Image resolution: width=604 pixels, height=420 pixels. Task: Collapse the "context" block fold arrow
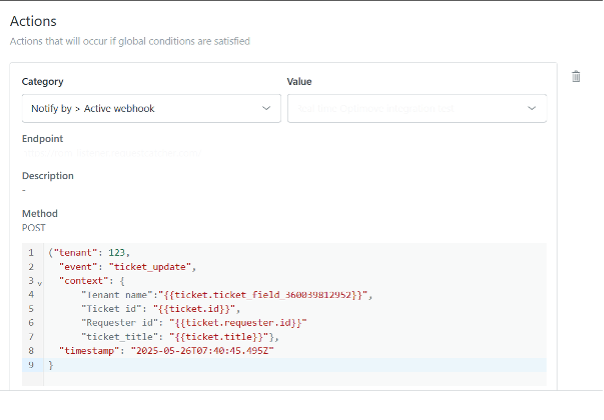point(40,283)
